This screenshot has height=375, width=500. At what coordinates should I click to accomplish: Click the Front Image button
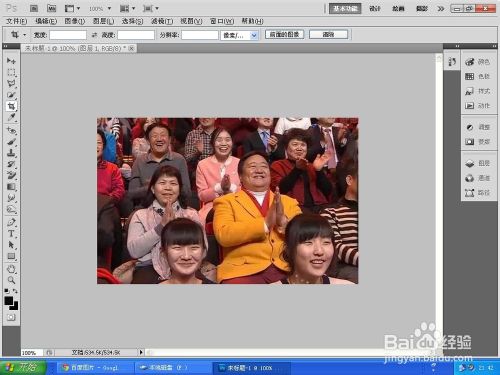pyautogui.click(x=284, y=34)
